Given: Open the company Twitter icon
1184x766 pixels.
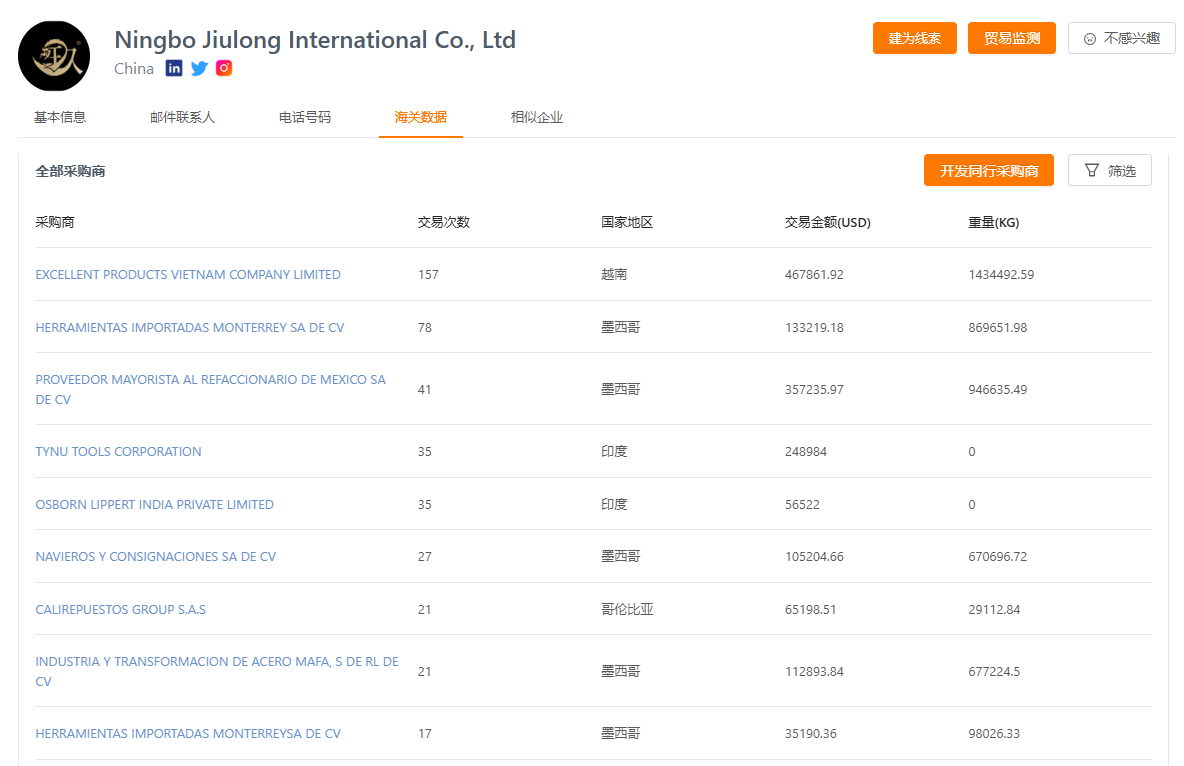Looking at the screenshot, I should coord(199,68).
